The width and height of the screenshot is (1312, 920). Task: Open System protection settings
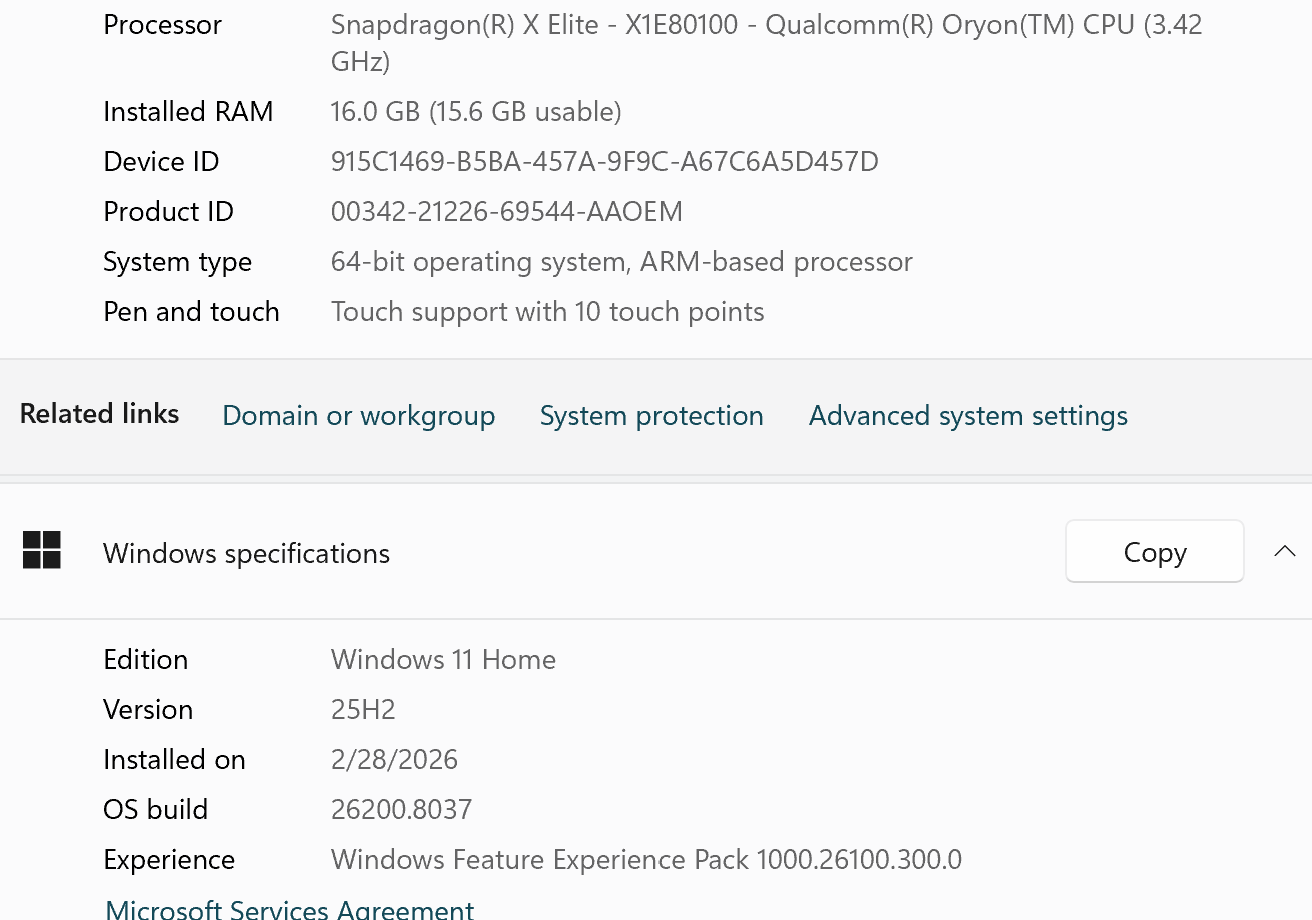pos(651,415)
